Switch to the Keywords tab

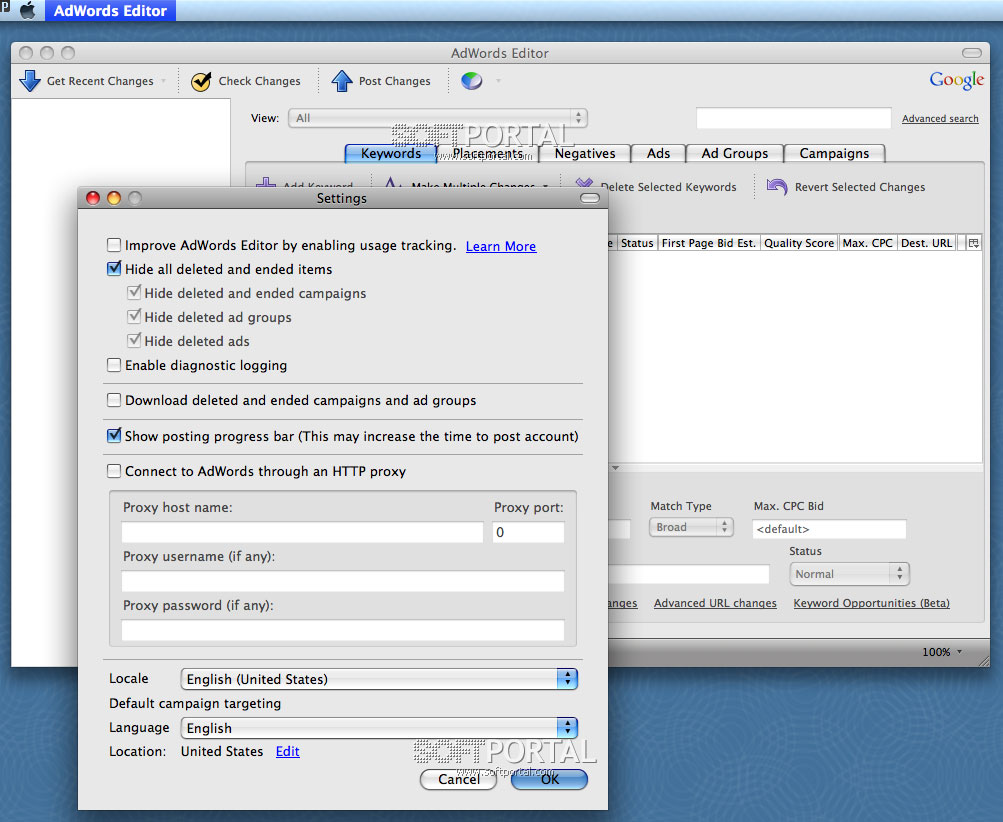tap(391, 154)
